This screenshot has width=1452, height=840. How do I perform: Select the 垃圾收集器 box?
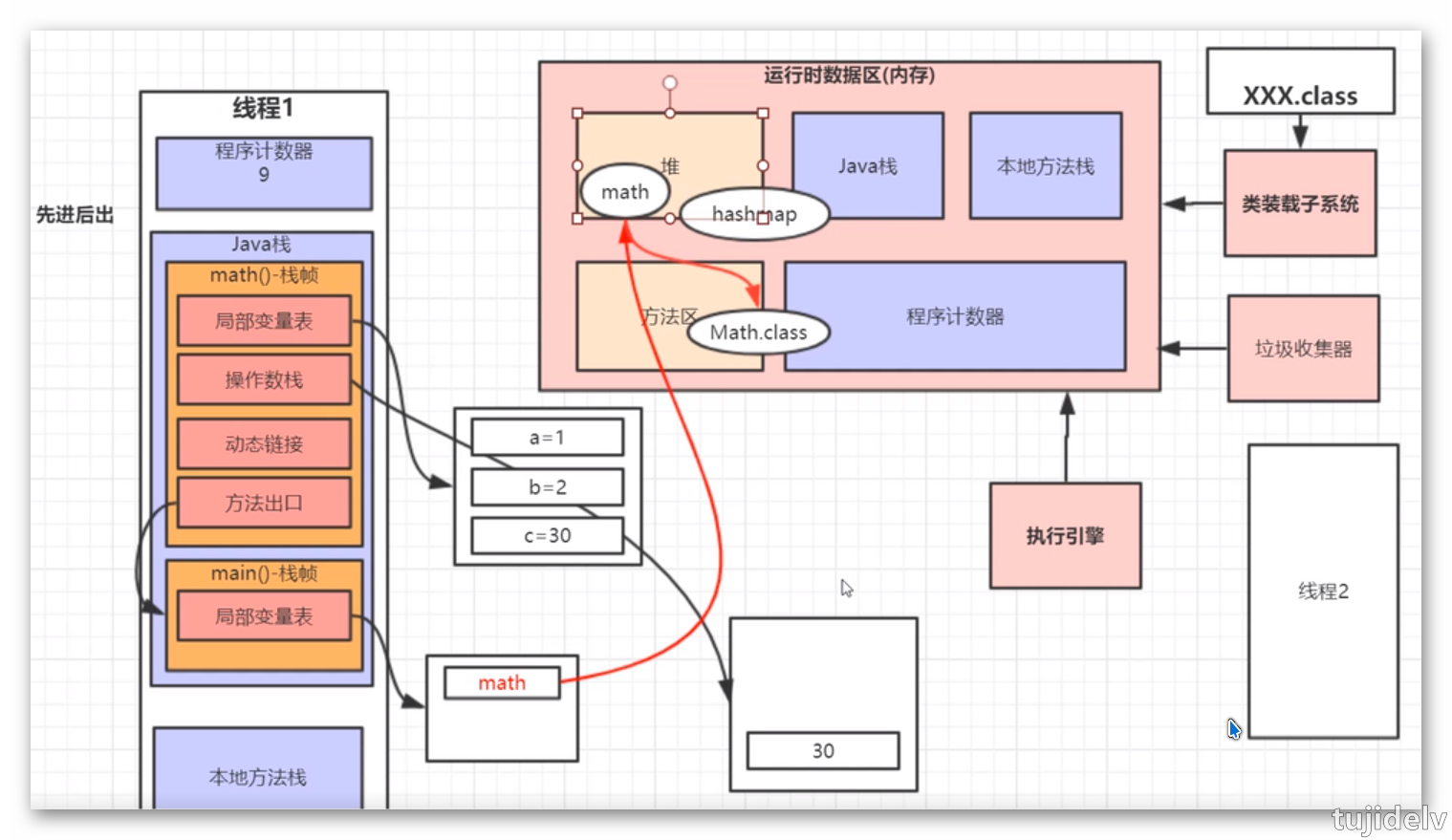[1303, 349]
